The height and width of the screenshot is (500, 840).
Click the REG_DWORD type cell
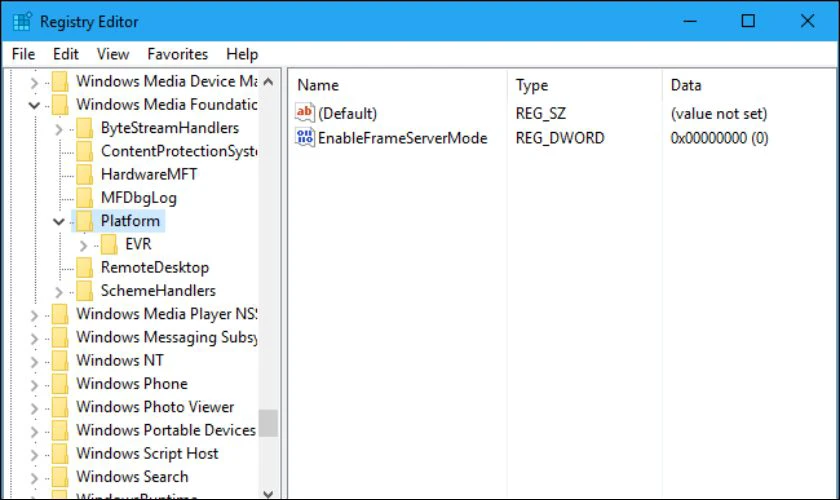(560, 138)
